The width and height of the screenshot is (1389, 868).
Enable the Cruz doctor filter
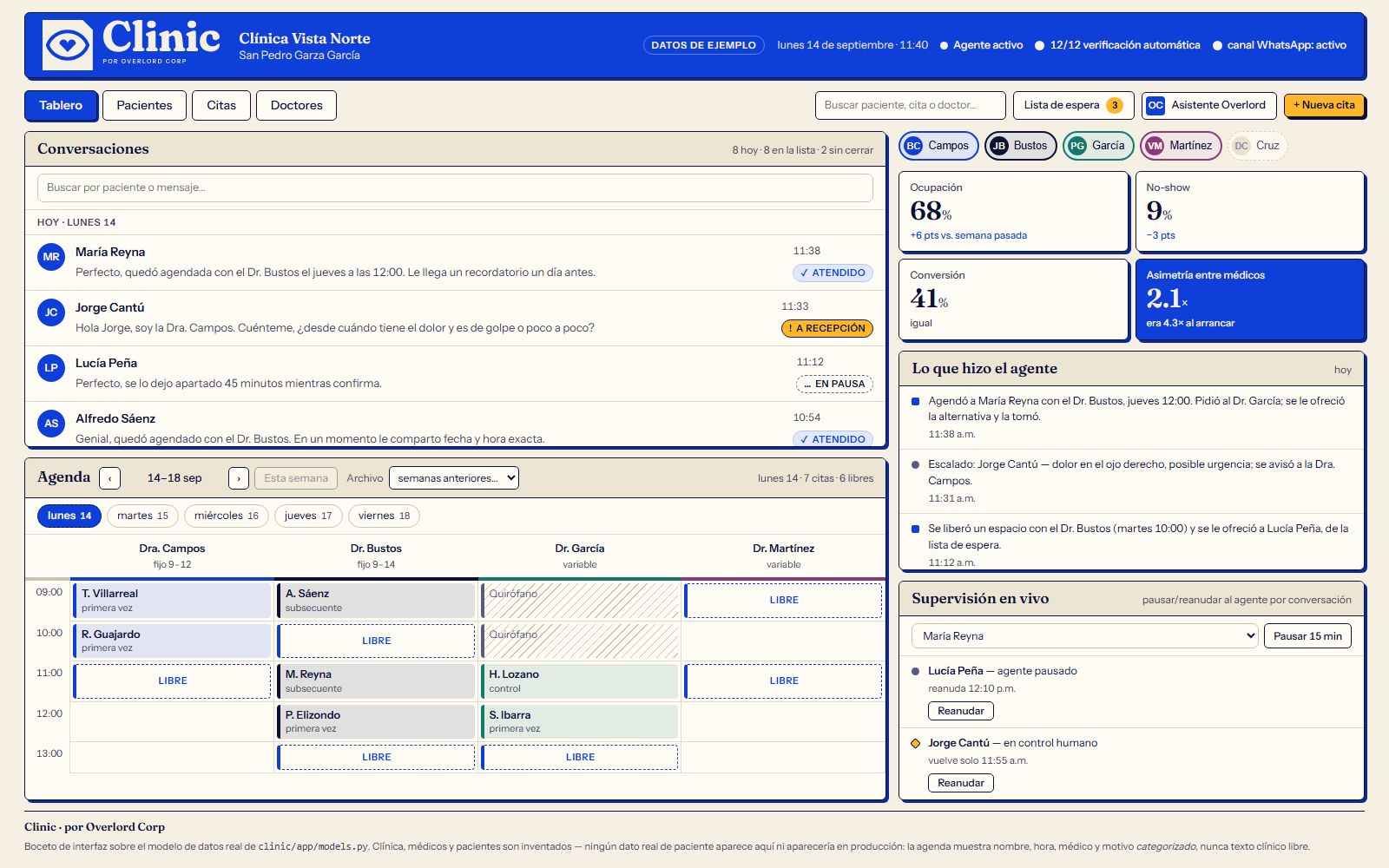point(1258,146)
